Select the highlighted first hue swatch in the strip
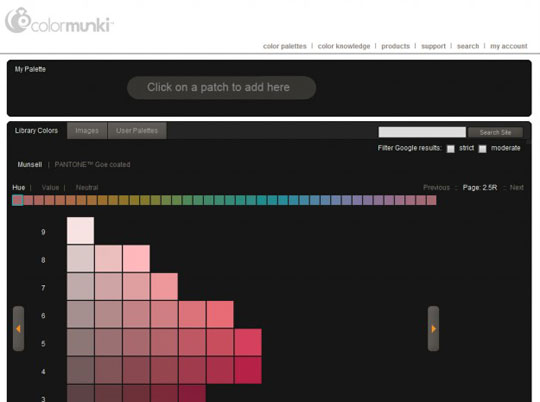Viewport: 540px width, 402px height. [x=17, y=200]
